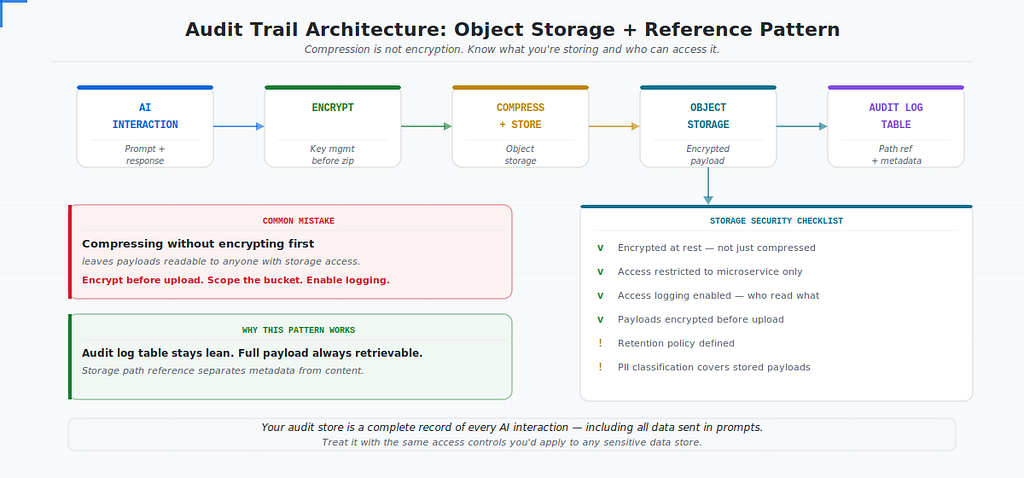Screen dimensions: 1024x478
Task: Click 'Encrypt before upload. Scope the bucket' text
Action: click(236, 280)
